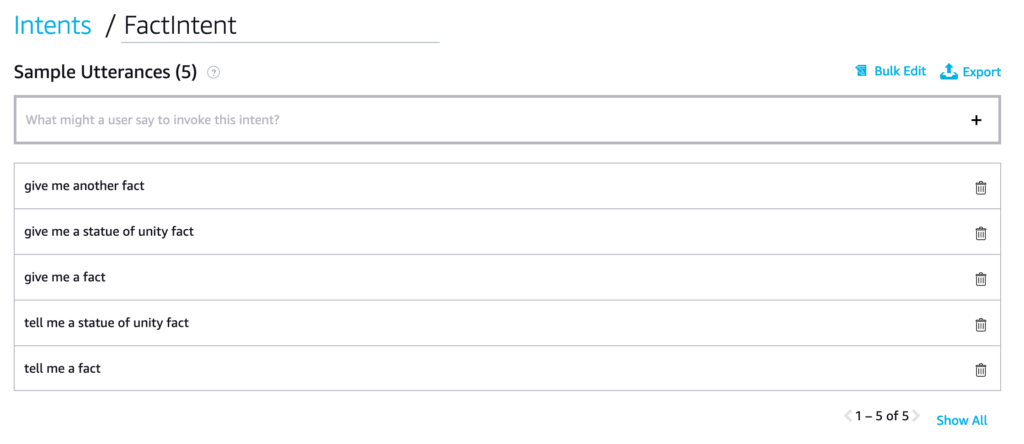This screenshot has width=1024, height=444.
Task: Select "give me a statue of unity fact" text
Action: pyautogui.click(x=109, y=232)
